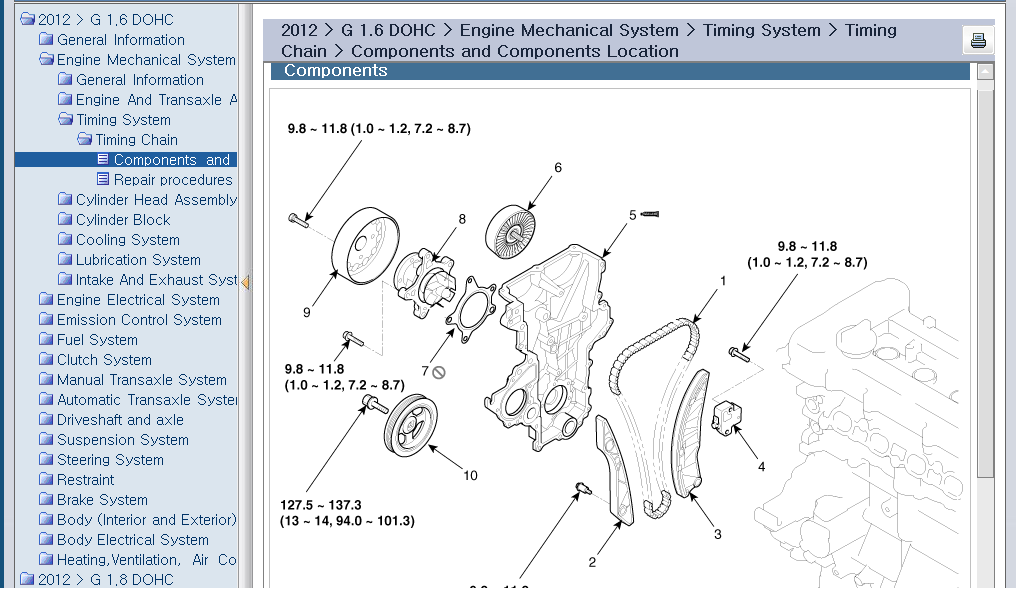
Task: Expand Intake And Exhaust System
Action: click(156, 280)
